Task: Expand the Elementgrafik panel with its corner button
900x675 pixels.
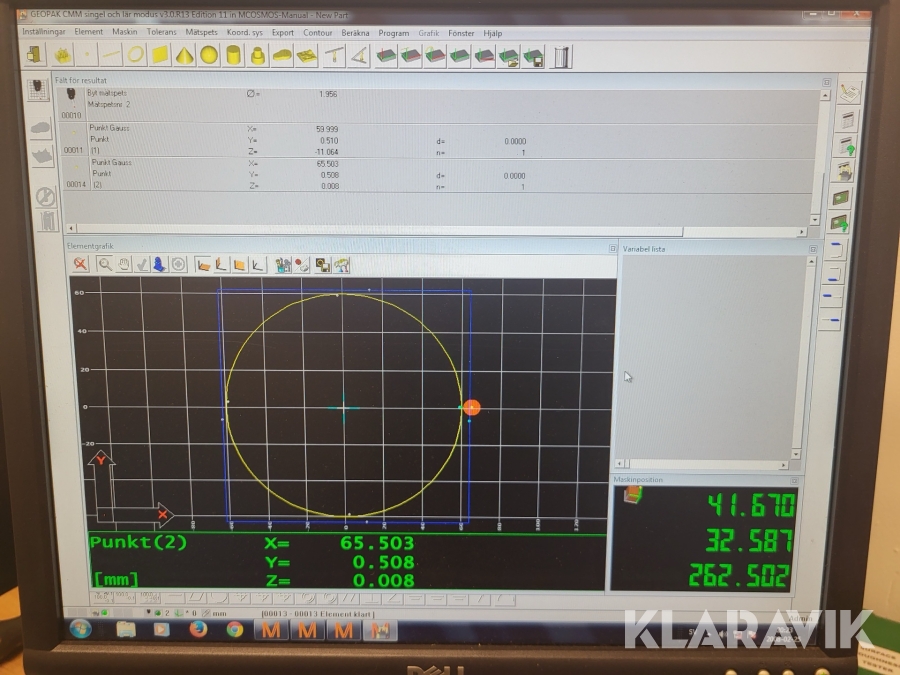Action: [x=612, y=248]
